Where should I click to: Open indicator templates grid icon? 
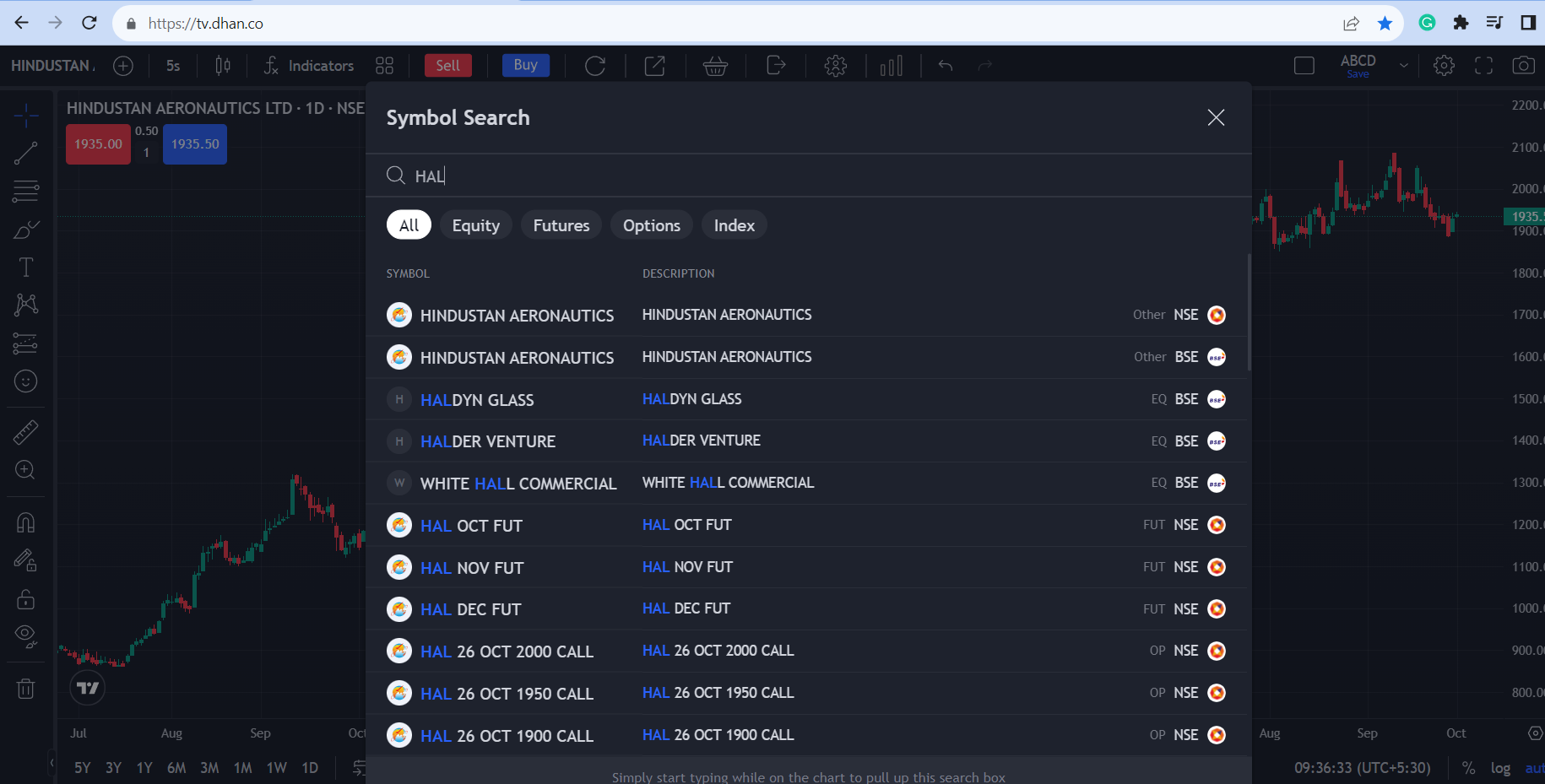tap(385, 66)
